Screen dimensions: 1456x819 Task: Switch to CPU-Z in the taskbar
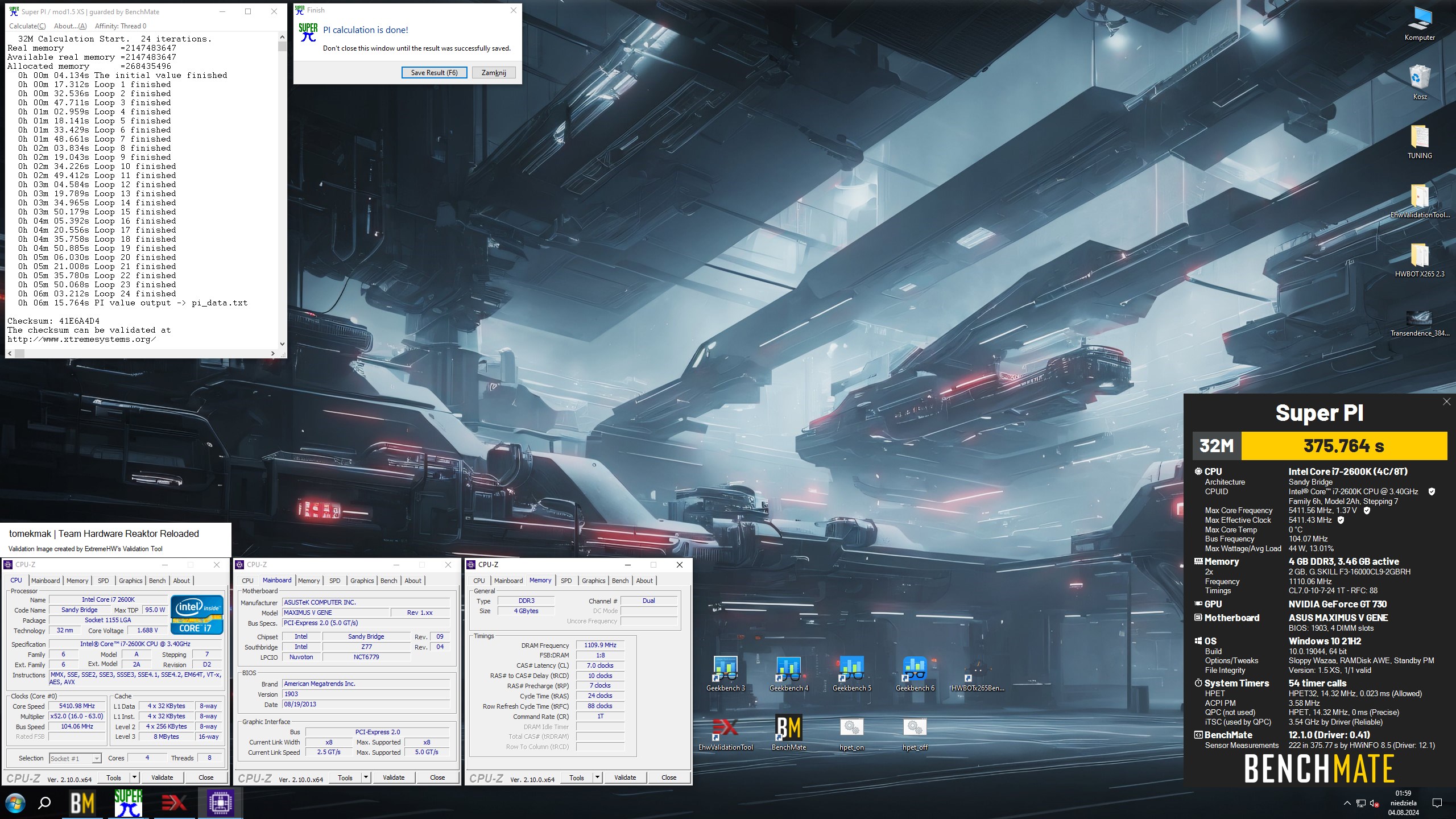click(220, 803)
